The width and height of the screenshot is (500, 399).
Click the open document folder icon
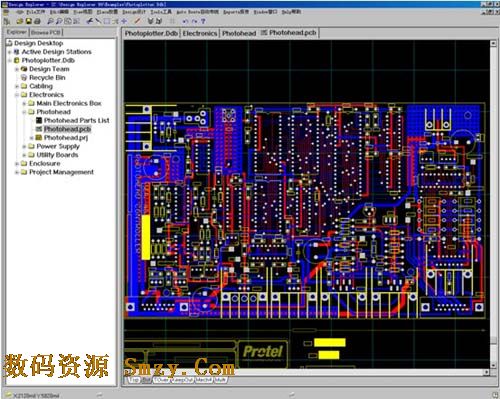click(20, 21)
